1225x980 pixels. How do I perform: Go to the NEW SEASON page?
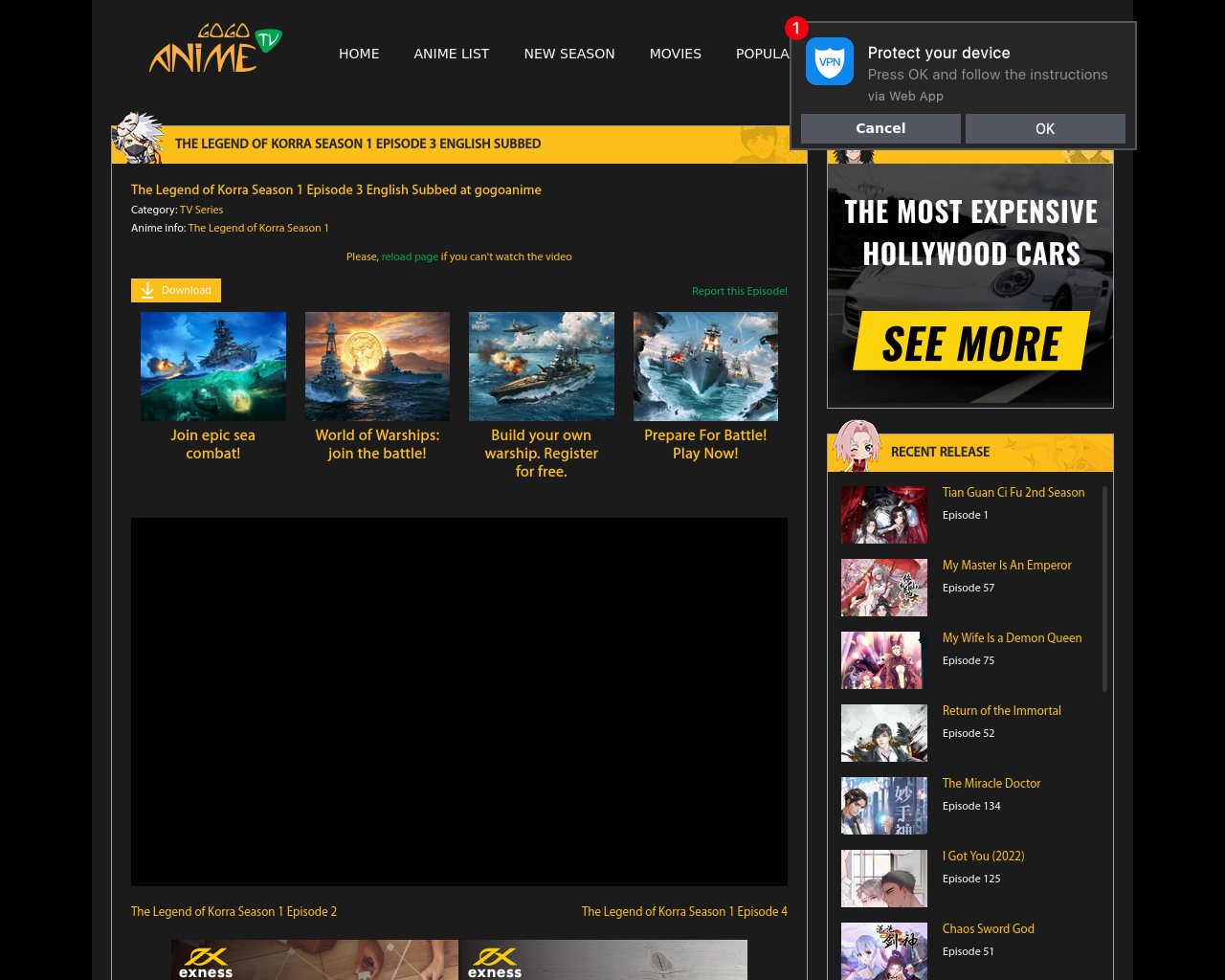point(569,54)
